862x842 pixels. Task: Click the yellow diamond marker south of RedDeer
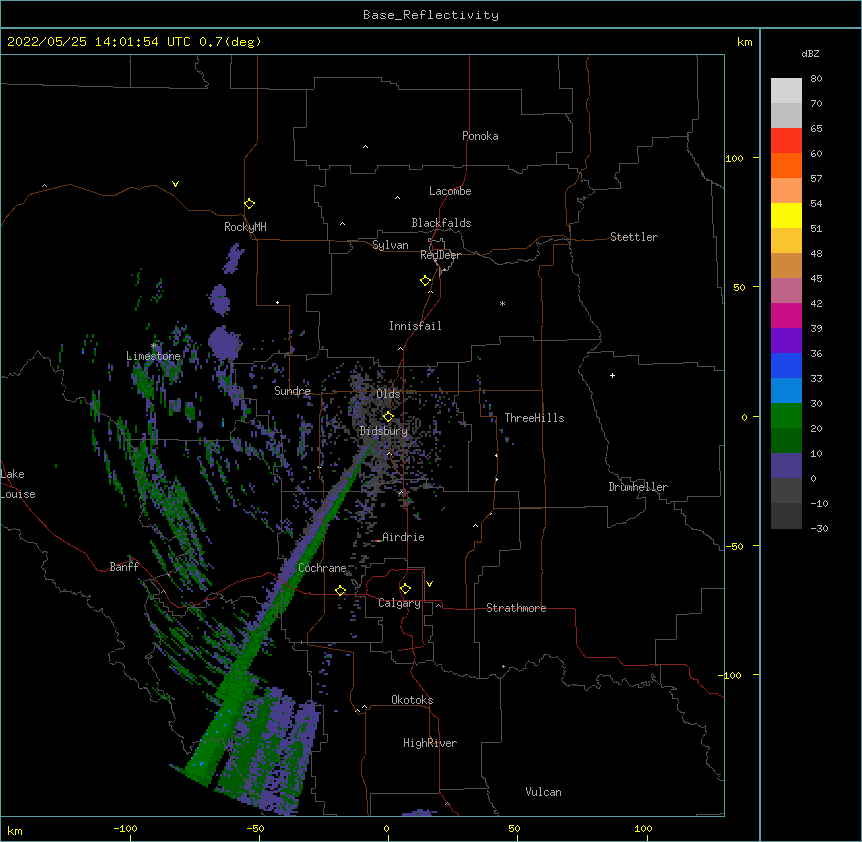(x=425, y=281)
